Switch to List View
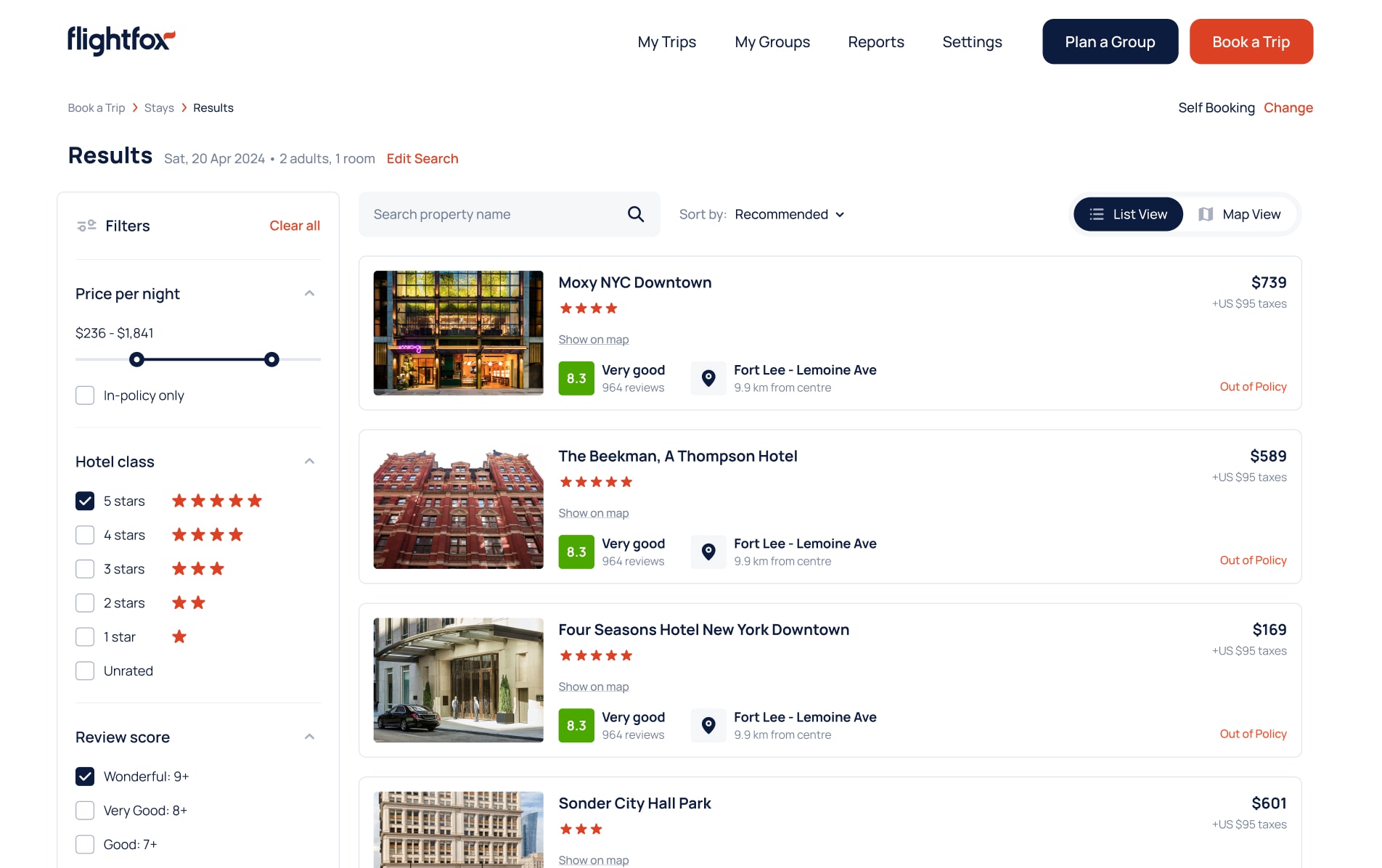Viewport: 1382px width, 868px height. coord(1128,214)
